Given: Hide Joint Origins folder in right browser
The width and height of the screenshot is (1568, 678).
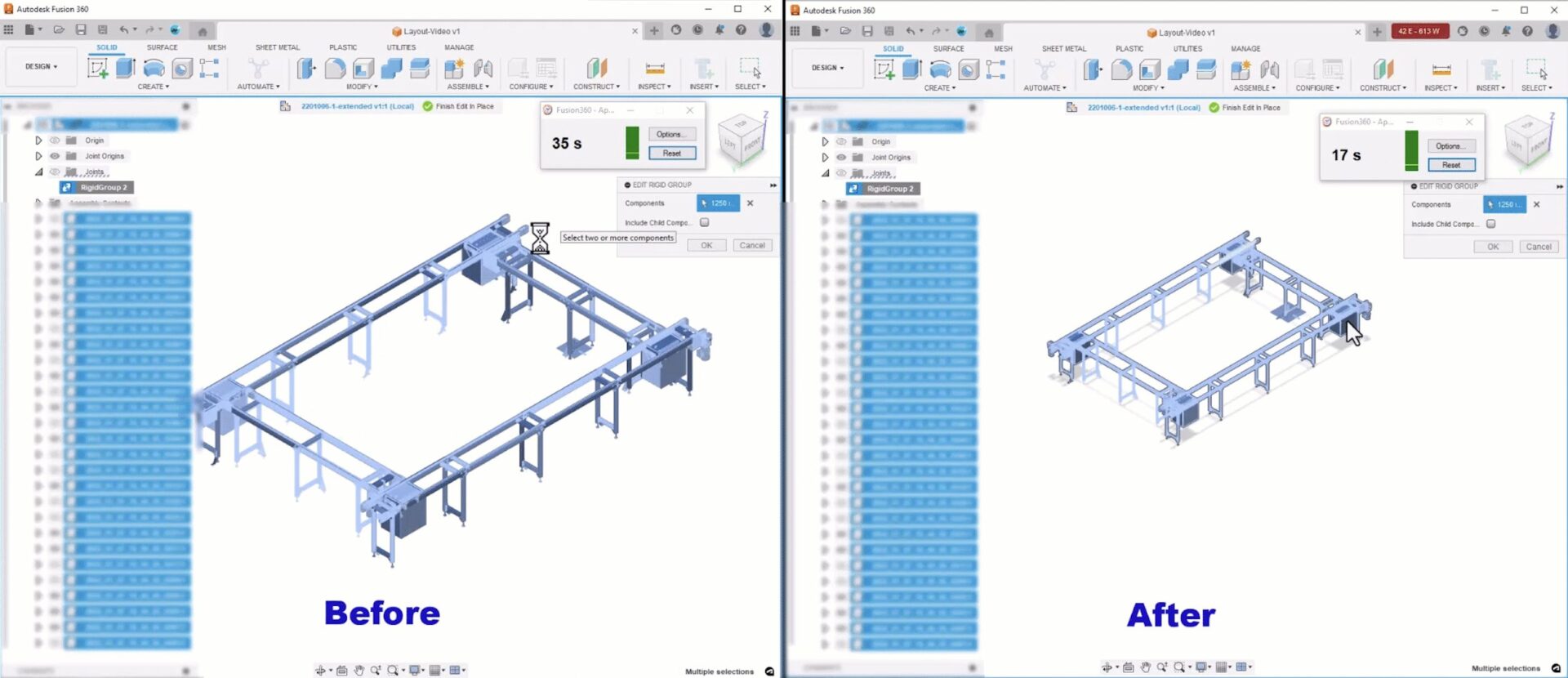Looking at the screenshot, I should click(x=841, y=157).
